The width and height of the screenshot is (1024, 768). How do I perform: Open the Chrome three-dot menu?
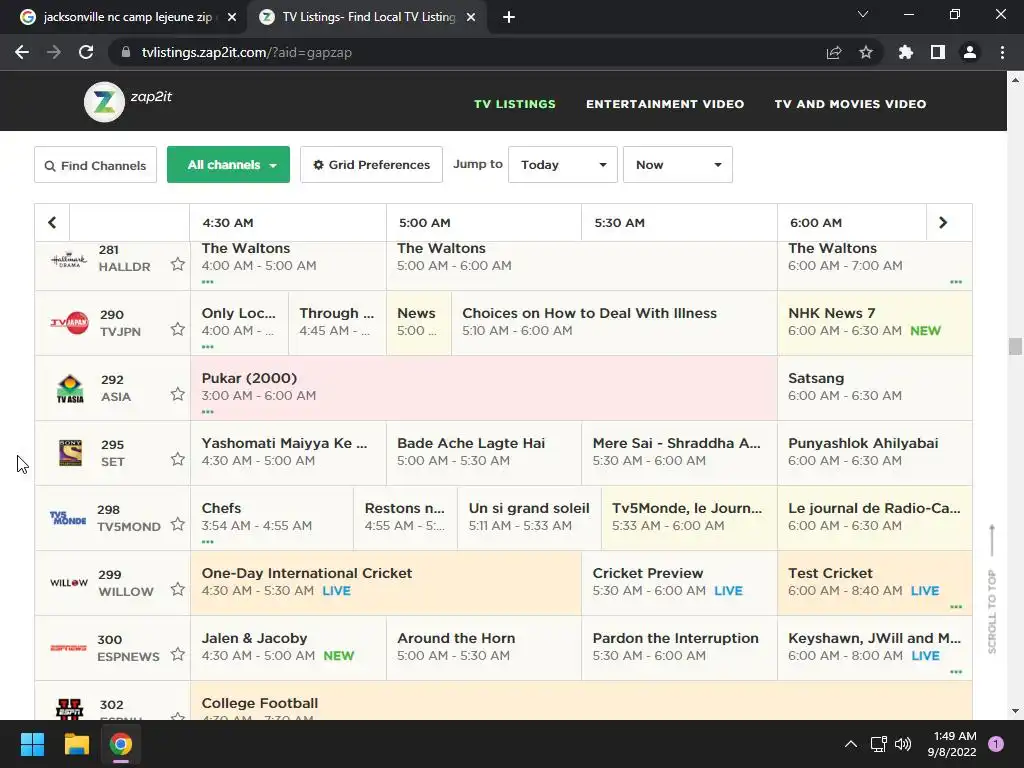(x=1002, y=52)
